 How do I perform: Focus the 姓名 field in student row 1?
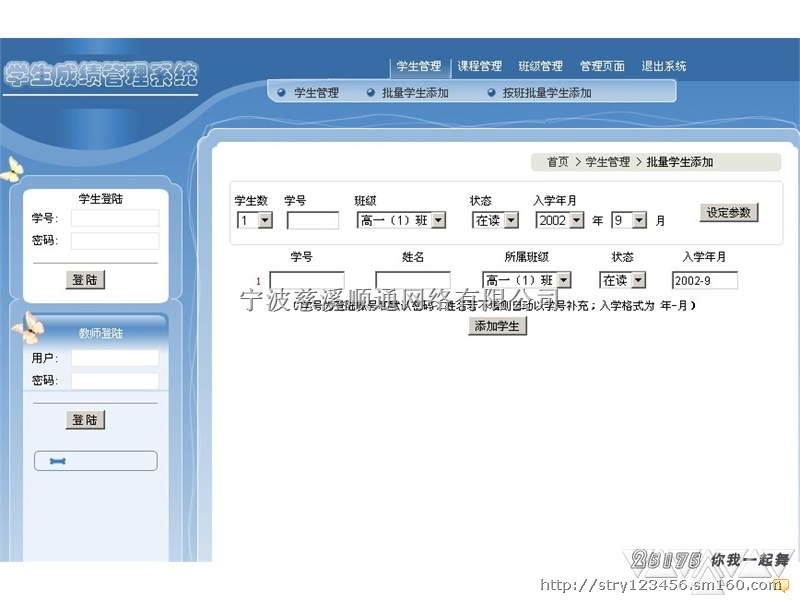point(412,281)
